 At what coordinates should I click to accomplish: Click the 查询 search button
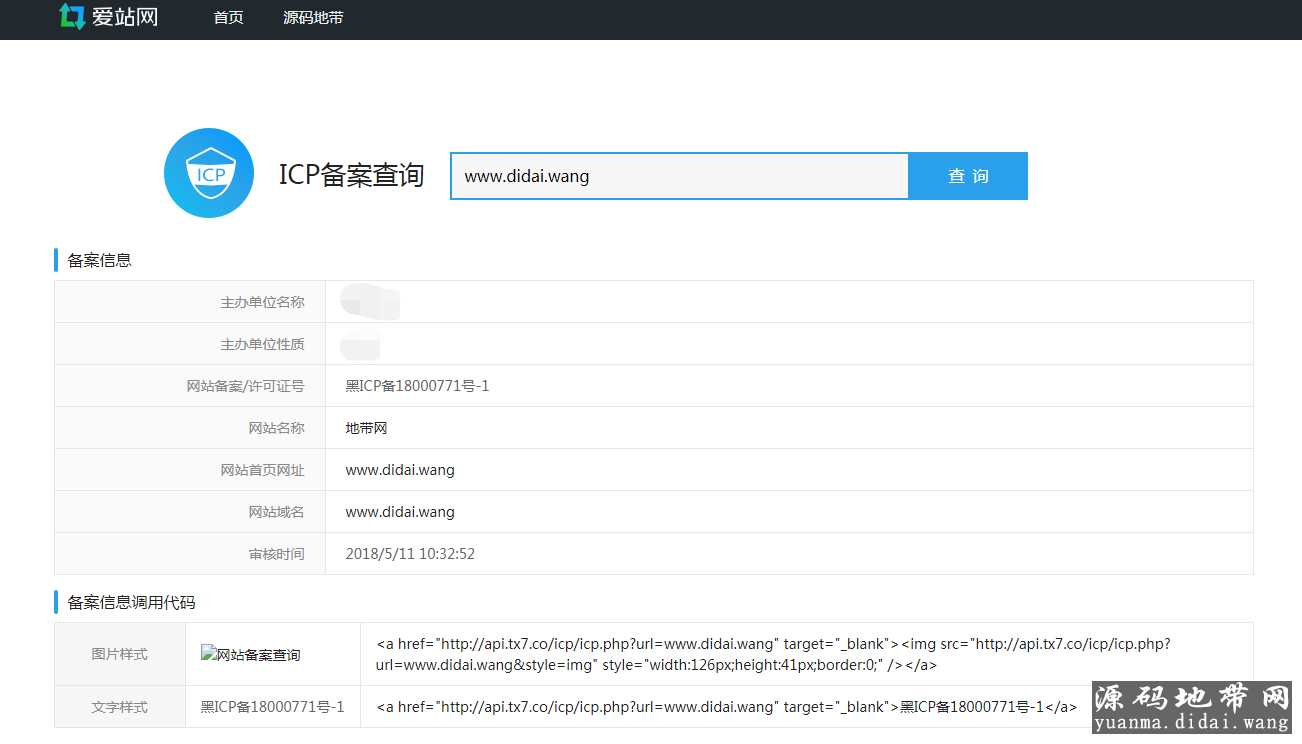click(968, 176)
